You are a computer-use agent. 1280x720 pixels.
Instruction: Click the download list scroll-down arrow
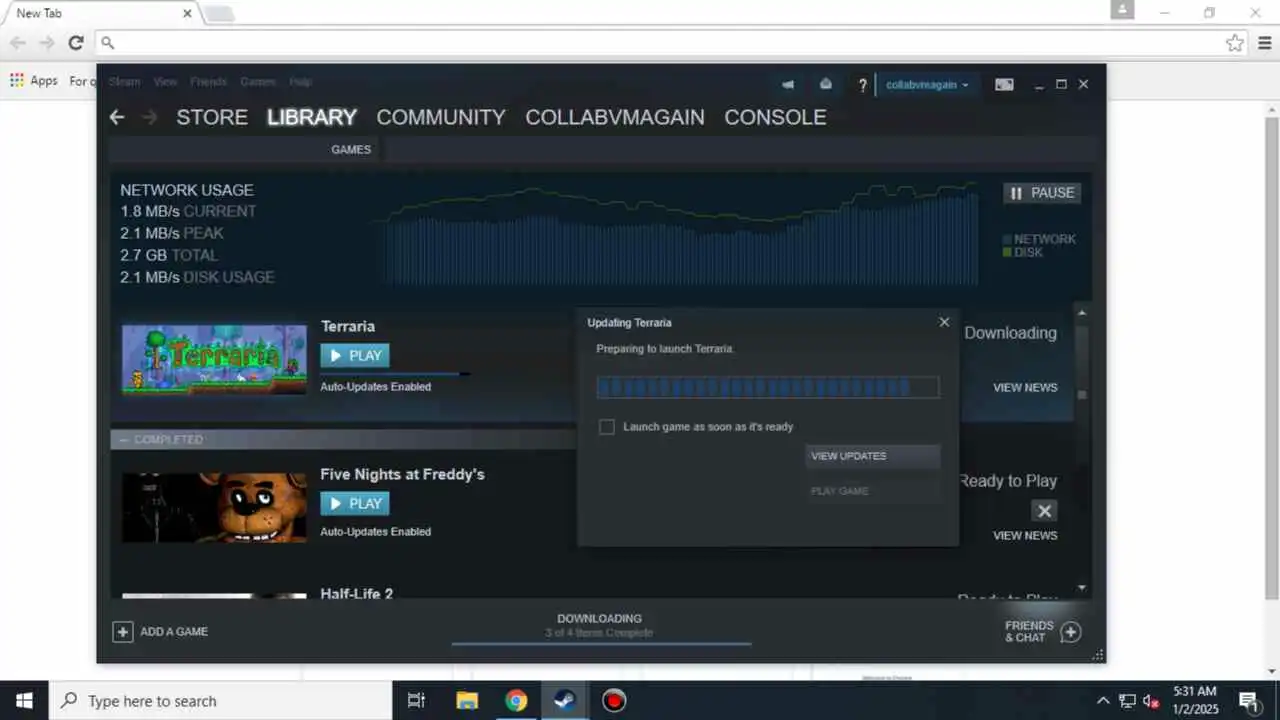click(x=1082, y=588)
